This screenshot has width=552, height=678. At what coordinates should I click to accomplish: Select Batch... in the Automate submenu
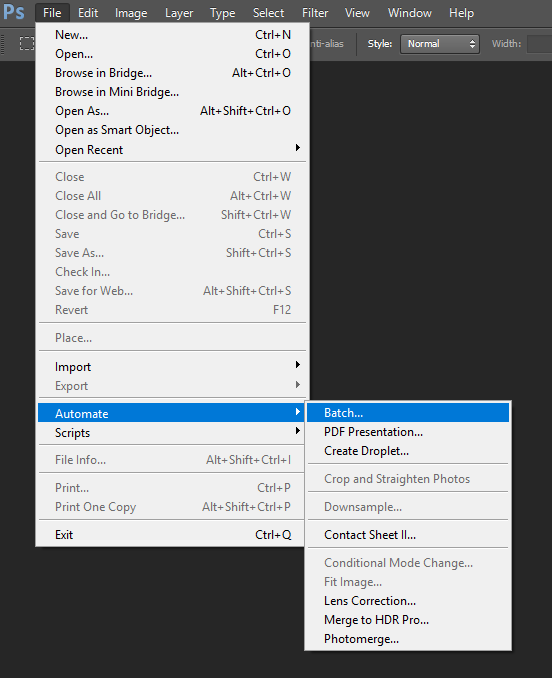[408, 413]
